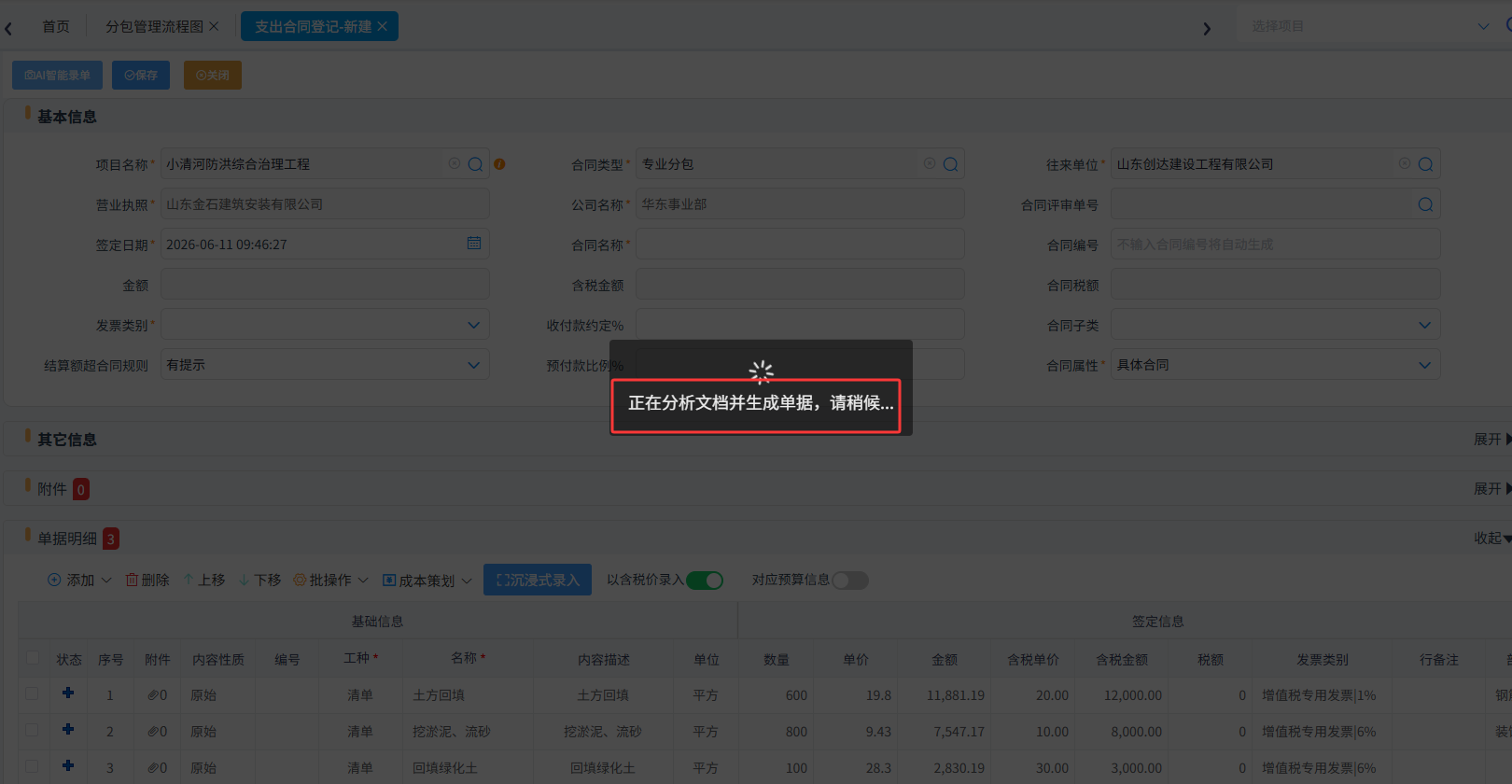Switch to the 分包管理流程图 tab

click(161, 26)
